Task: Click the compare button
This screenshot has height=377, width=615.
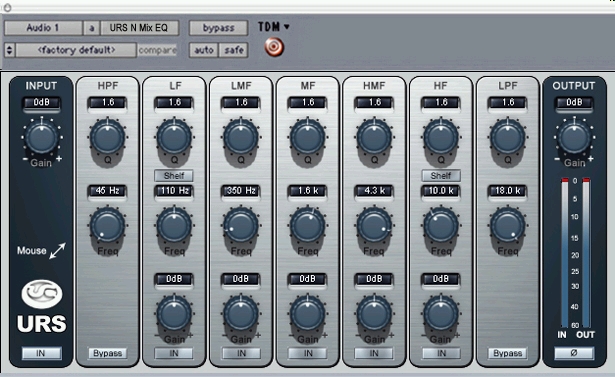Action: coord(157,50)
